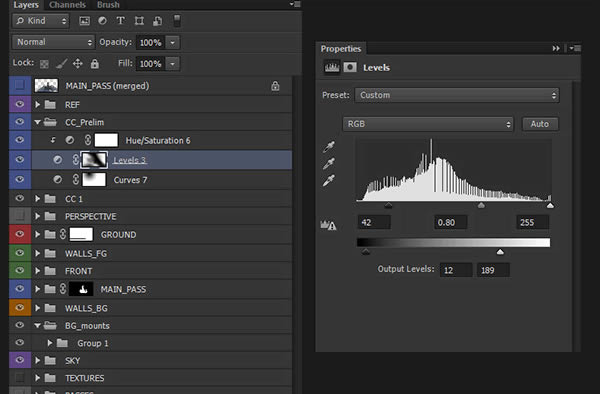Filter layers by smart object icon

click(157, 21)
